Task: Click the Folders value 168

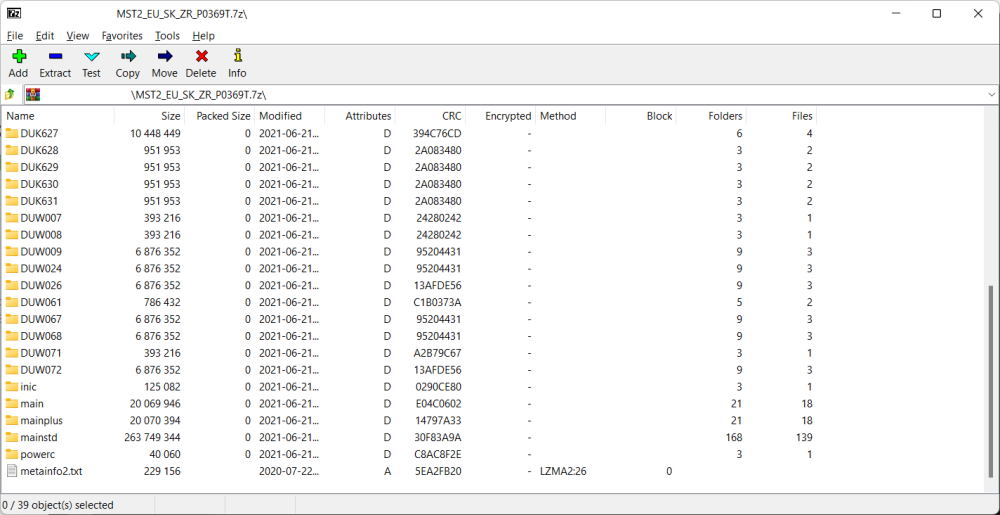Action: (x=733, y=437)
